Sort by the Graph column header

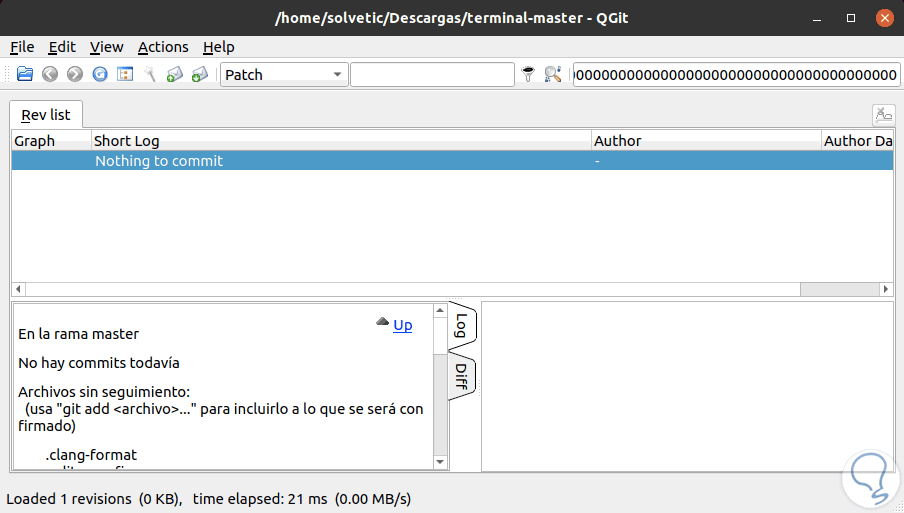click(x=51, y=141)
